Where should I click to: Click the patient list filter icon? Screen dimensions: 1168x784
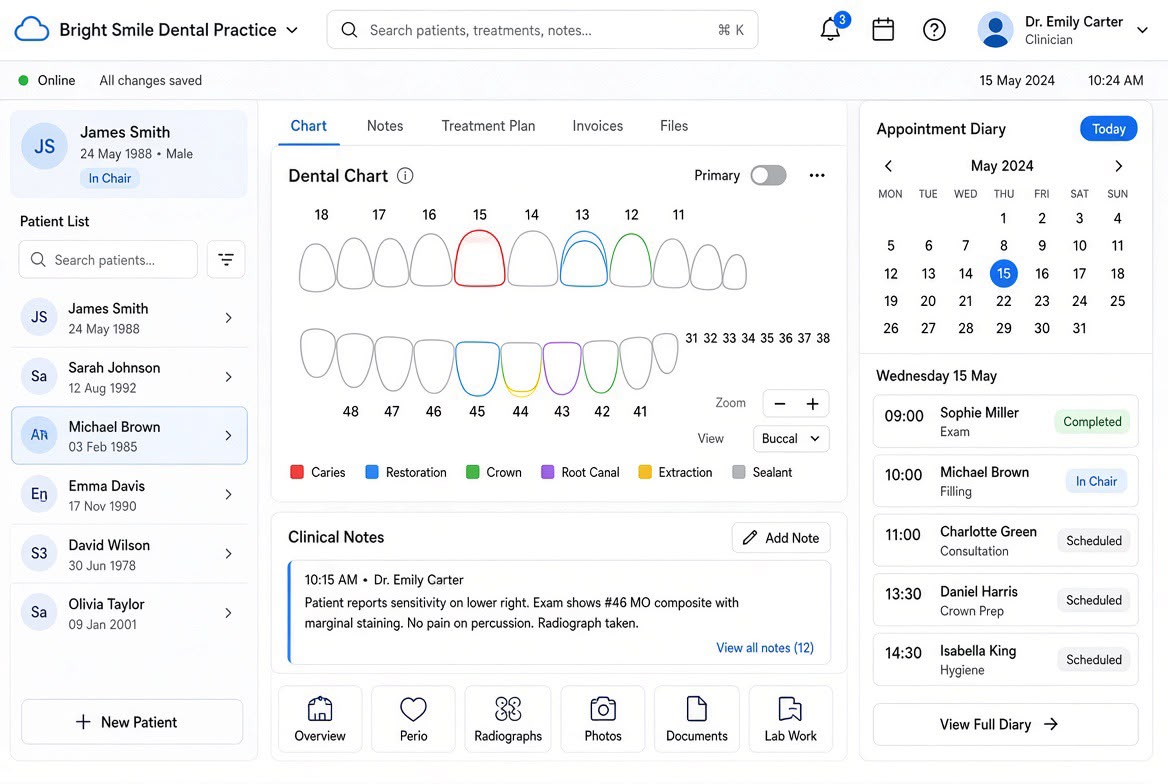tap(226, 259)
